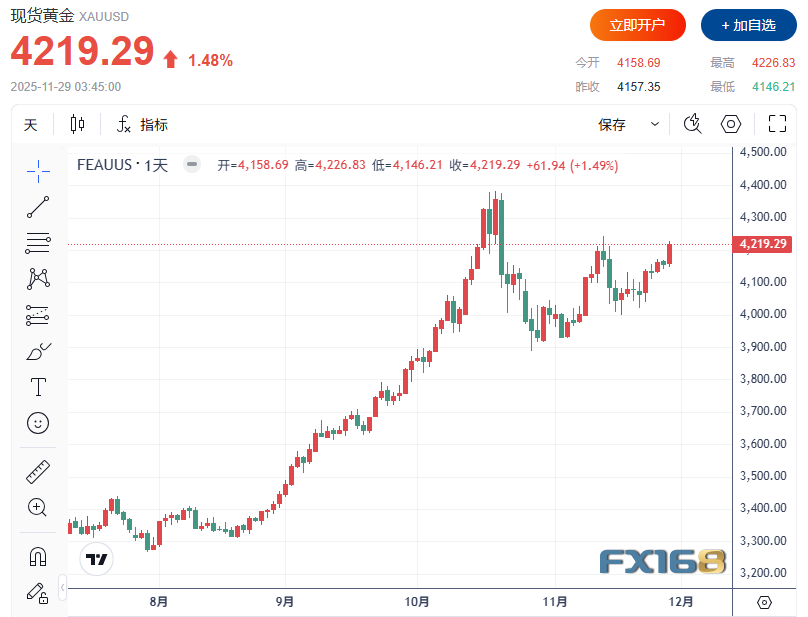This screenshot has height=617, width=808.
Task: Open chart settings hexagon in the top toolbar
Action: coord(731,124)
